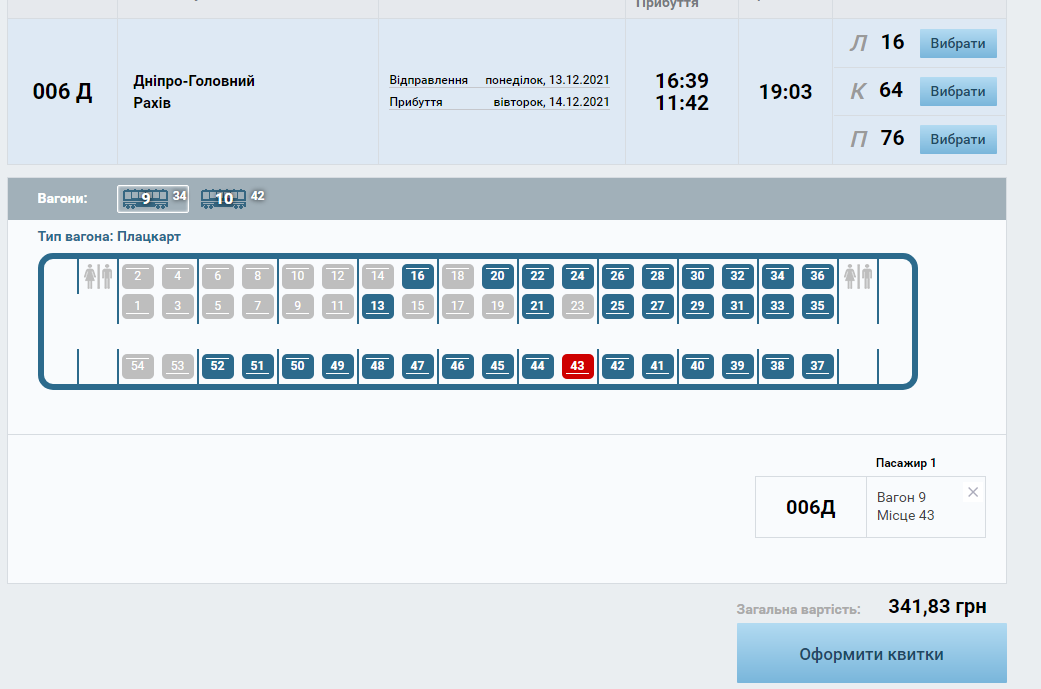Switch to wagon 10 car icon
The width and height of the screenshot is (1041, 689).
click(223, 198)
